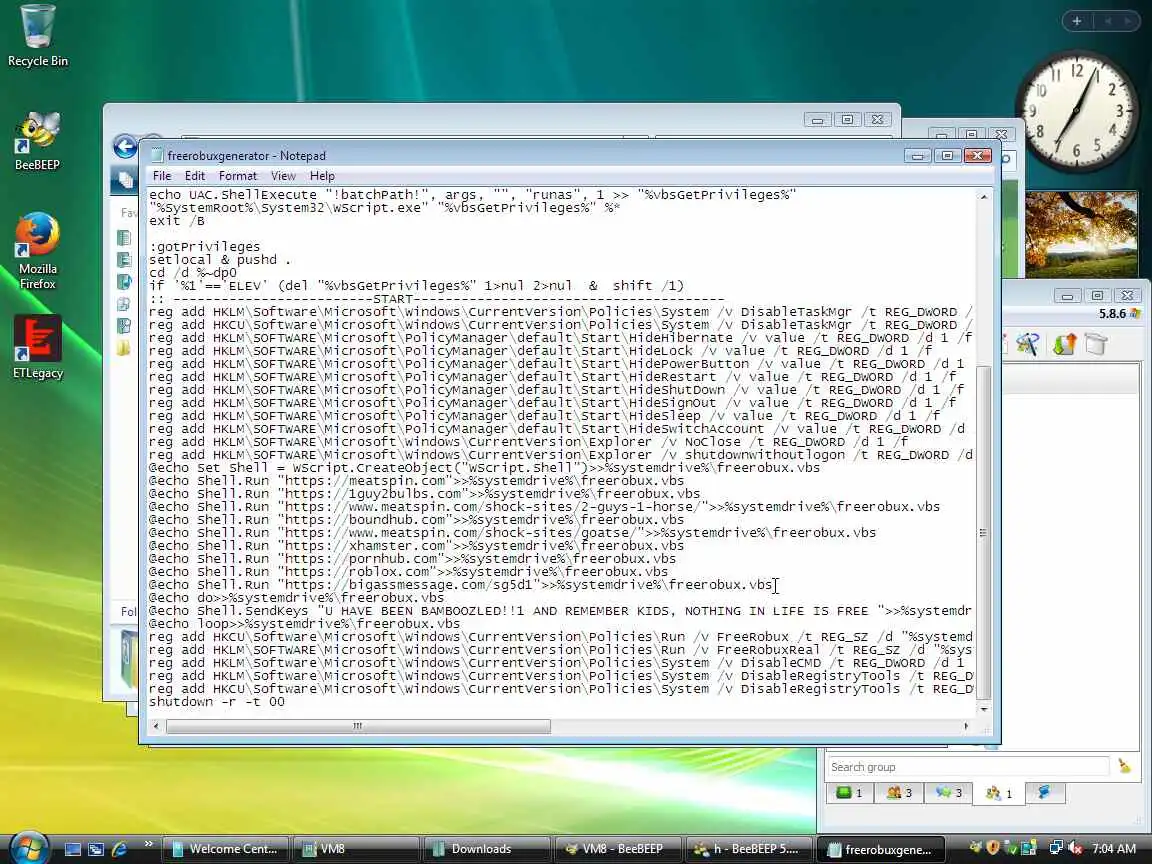Click the Music icon in Explorer favorites
The image size is (1152, 864).
123,281
